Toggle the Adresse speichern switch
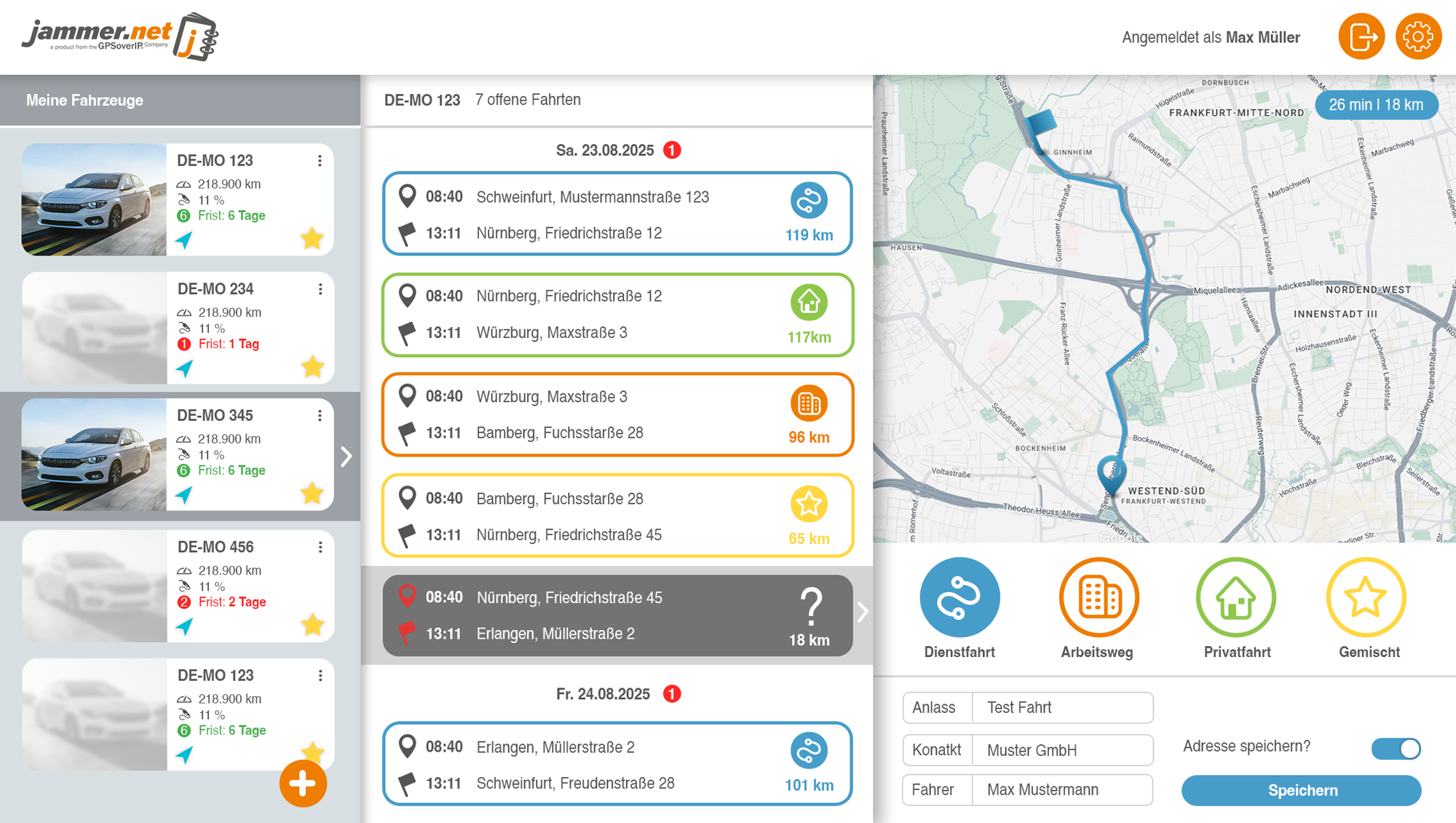Screen dimensions: 1456x823 (1396, 749)
